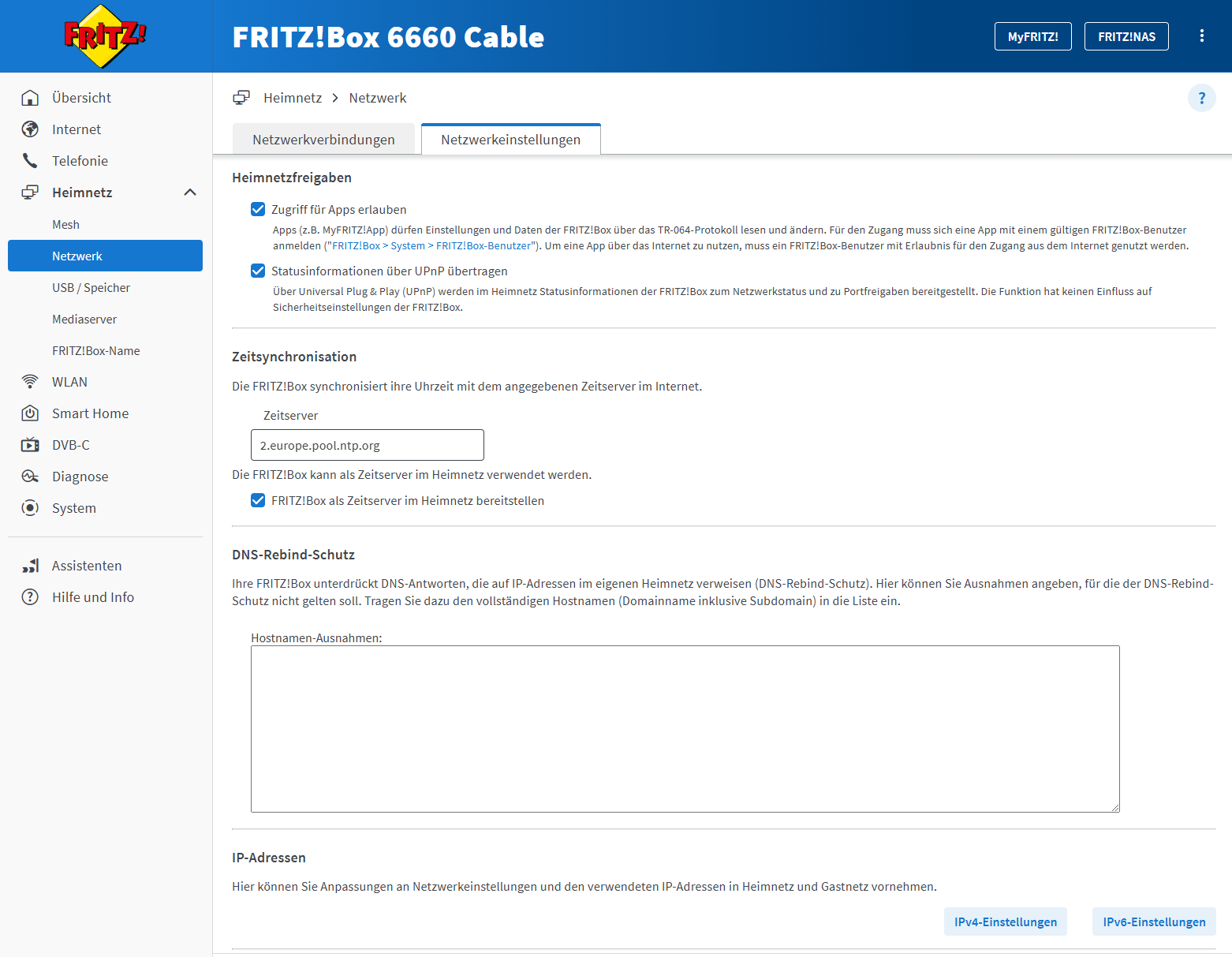The height and width of the screenshot is (957, 1232).
Task: Switch to the Netzwerkverbindungen tab
Action: point(323,140)
